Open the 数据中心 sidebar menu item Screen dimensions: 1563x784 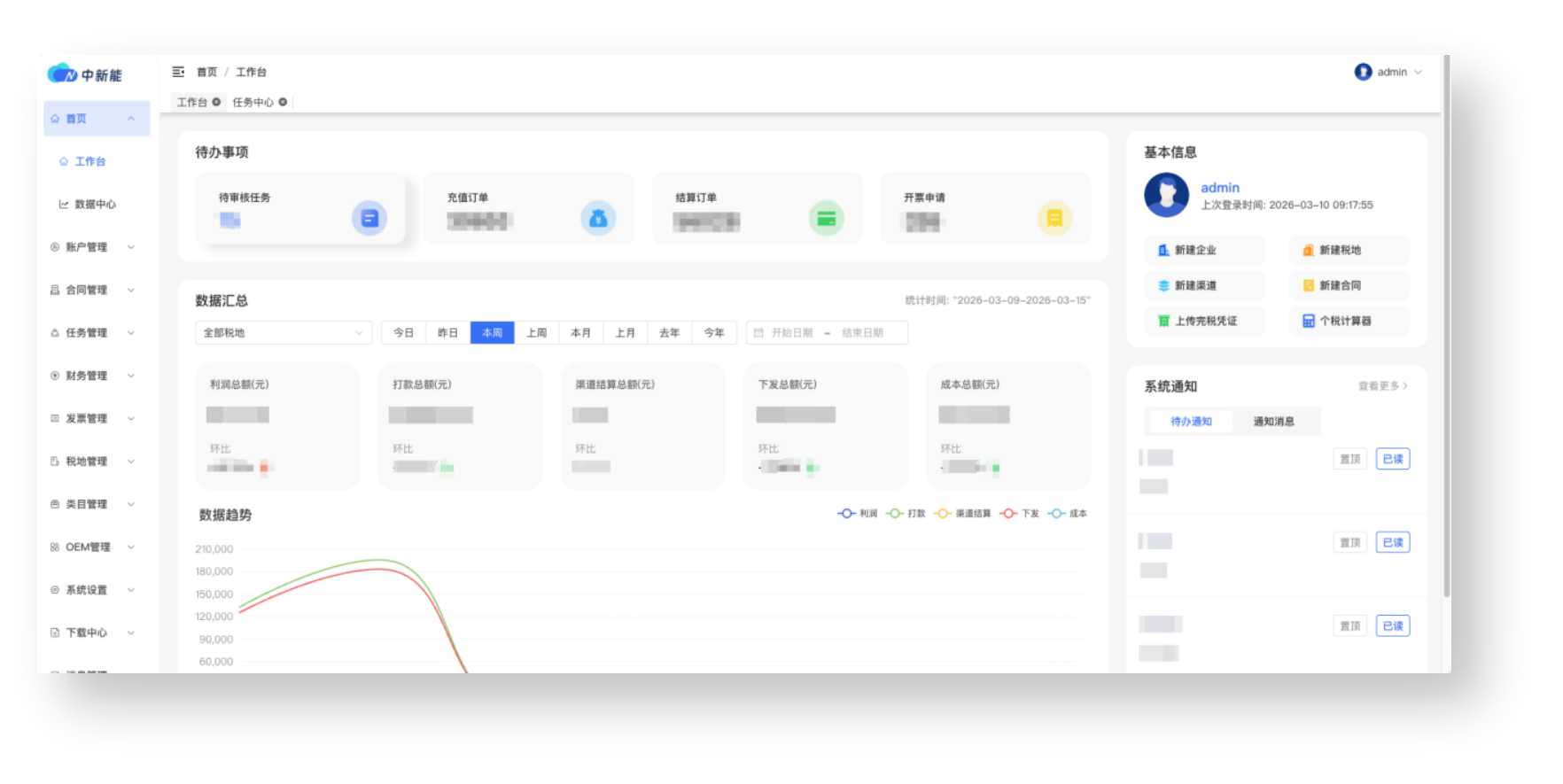click(95, 204)
